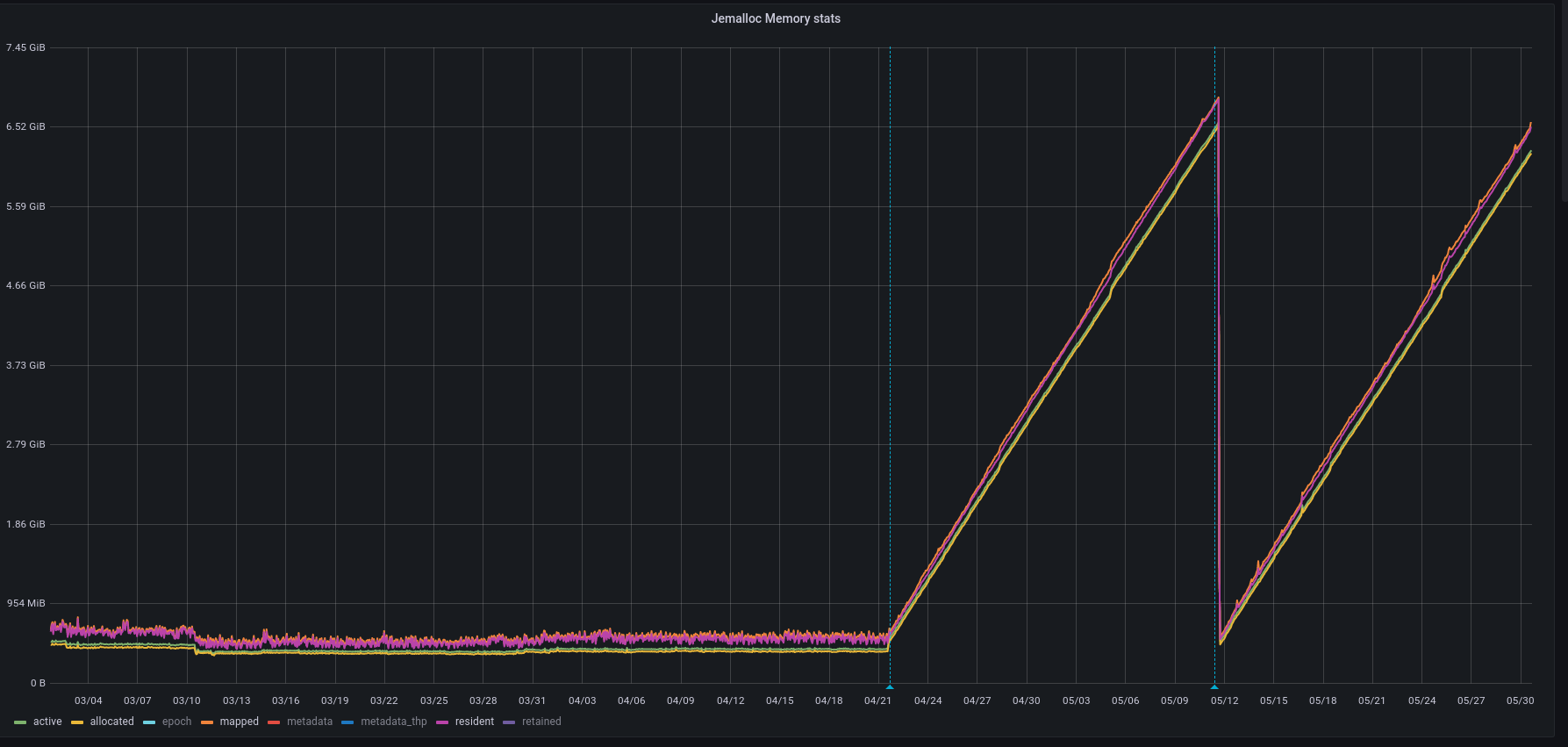Click the magenta resident color swatch
1568x747 pixels.
tap(442, 722)
